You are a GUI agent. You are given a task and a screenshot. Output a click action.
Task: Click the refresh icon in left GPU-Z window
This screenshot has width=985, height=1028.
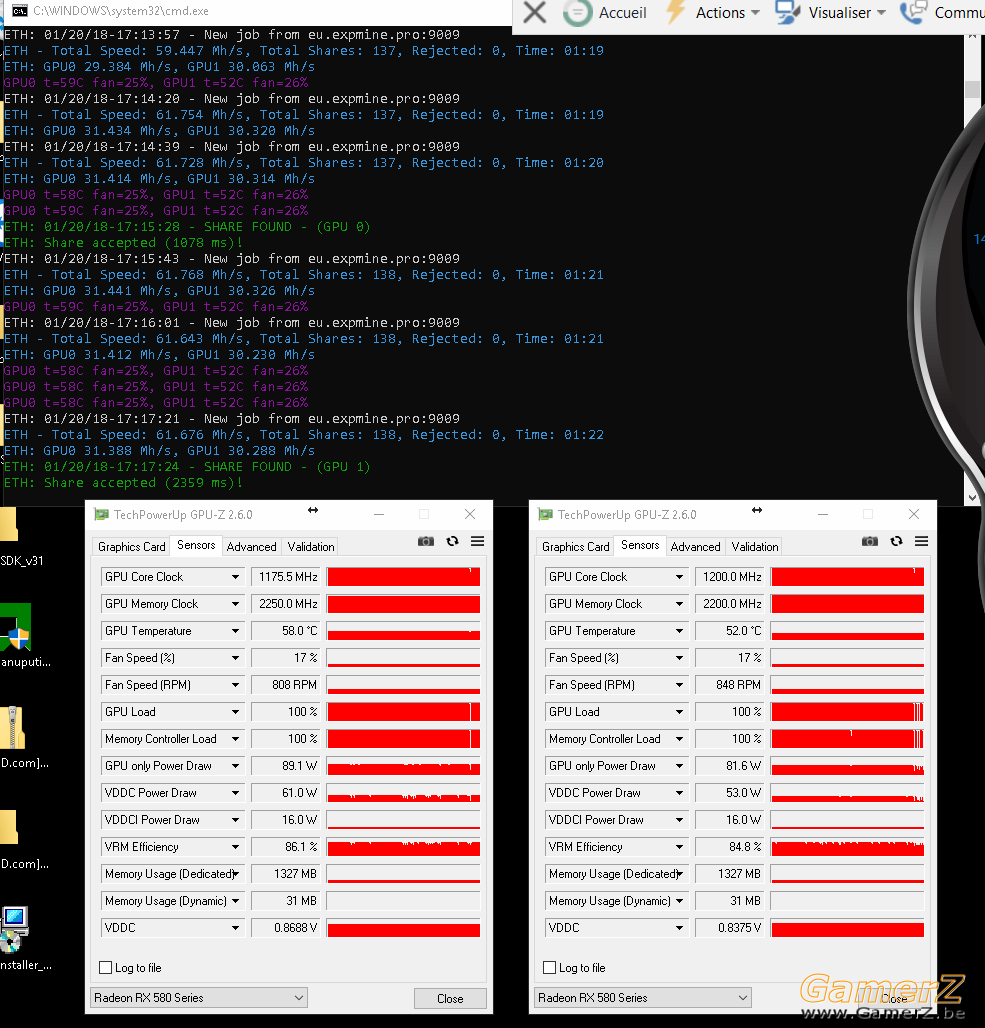[x=452, y=542]
